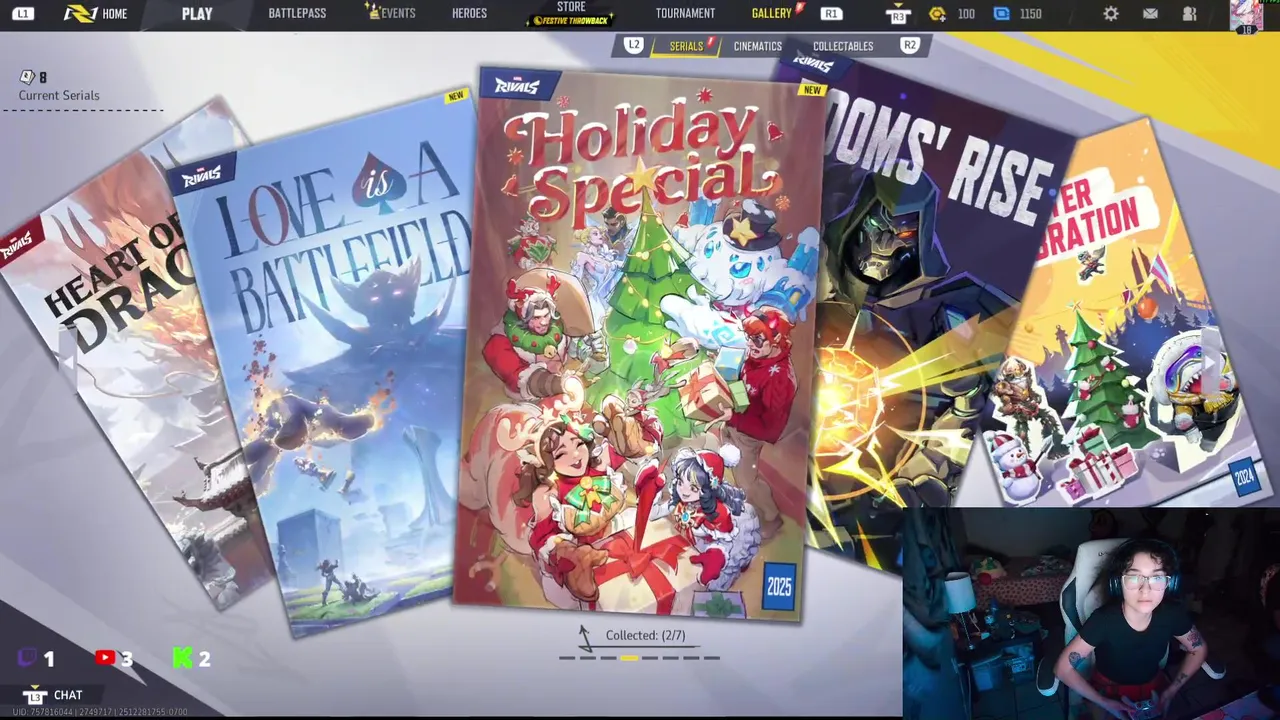The width and height of the screenshot is (1280, 720).
Task: Open the STORE Festive Throwback tab
Action: 571,14
